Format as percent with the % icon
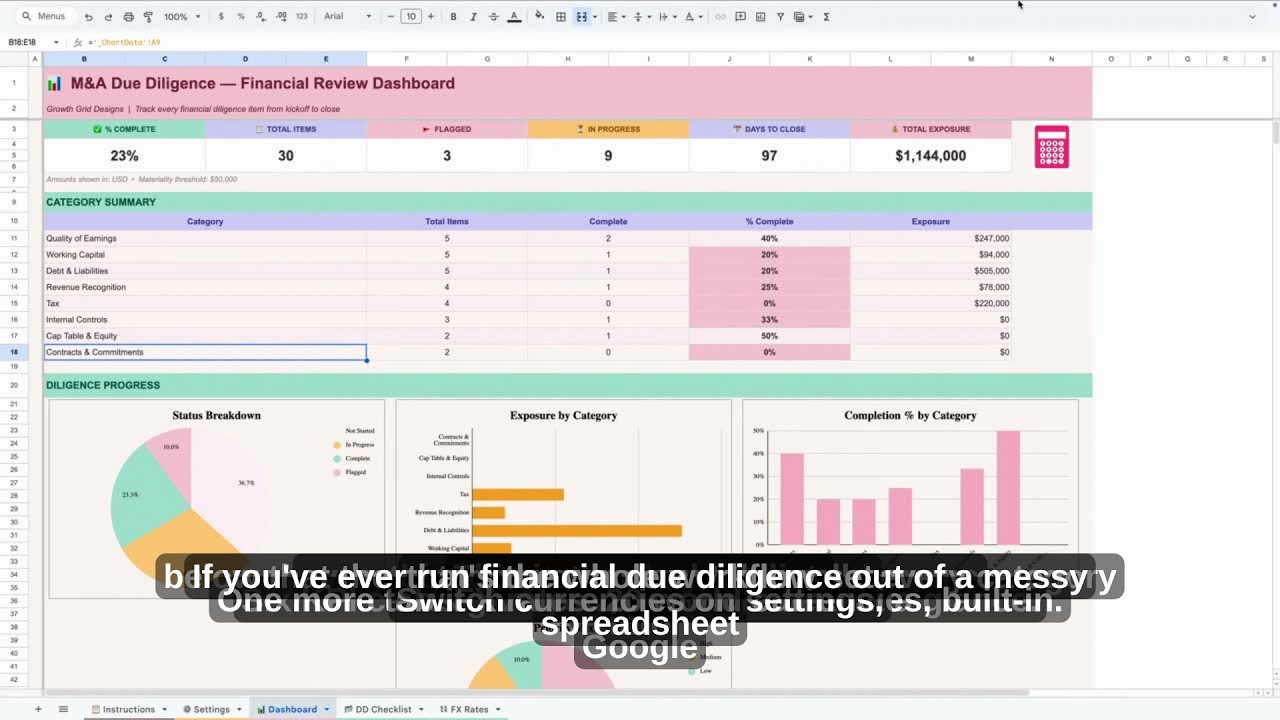Image resolution: width=1280 pixels, height=720 pixels. (241, 17)
